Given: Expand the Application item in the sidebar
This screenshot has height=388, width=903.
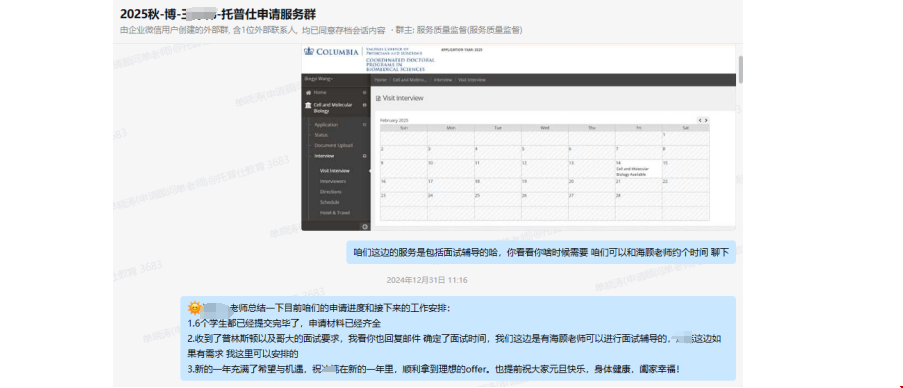Looking at the screenshot, I should pos(364,124).
